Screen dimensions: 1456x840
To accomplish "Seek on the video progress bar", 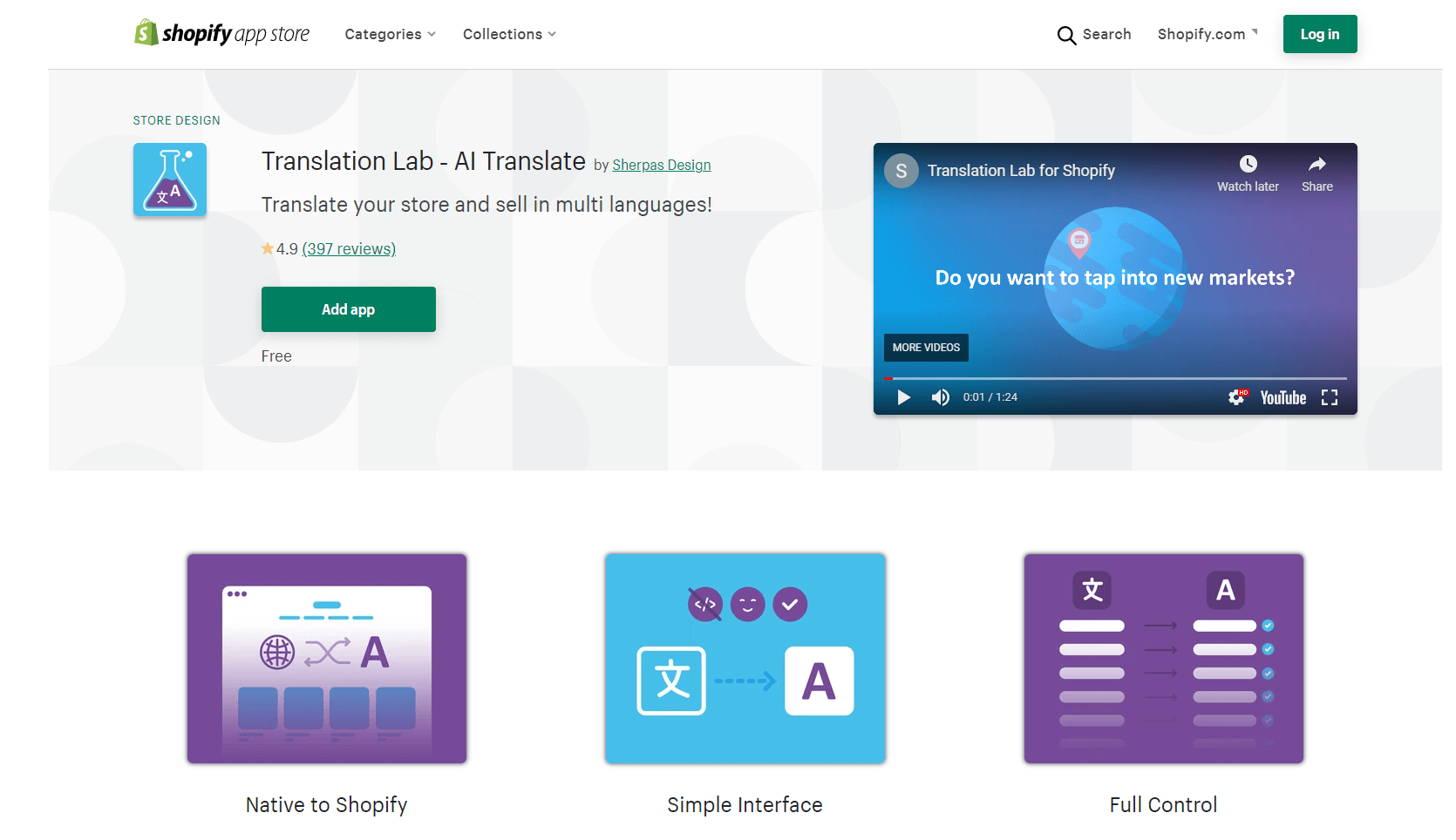I will point(1115,378).
